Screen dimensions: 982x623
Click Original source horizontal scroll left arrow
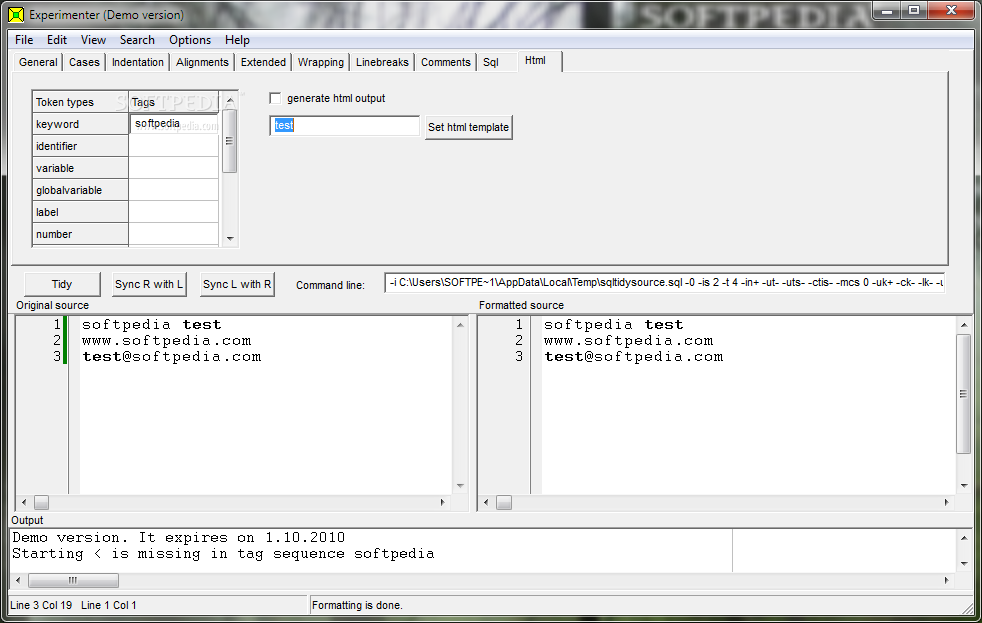point(24,502)
